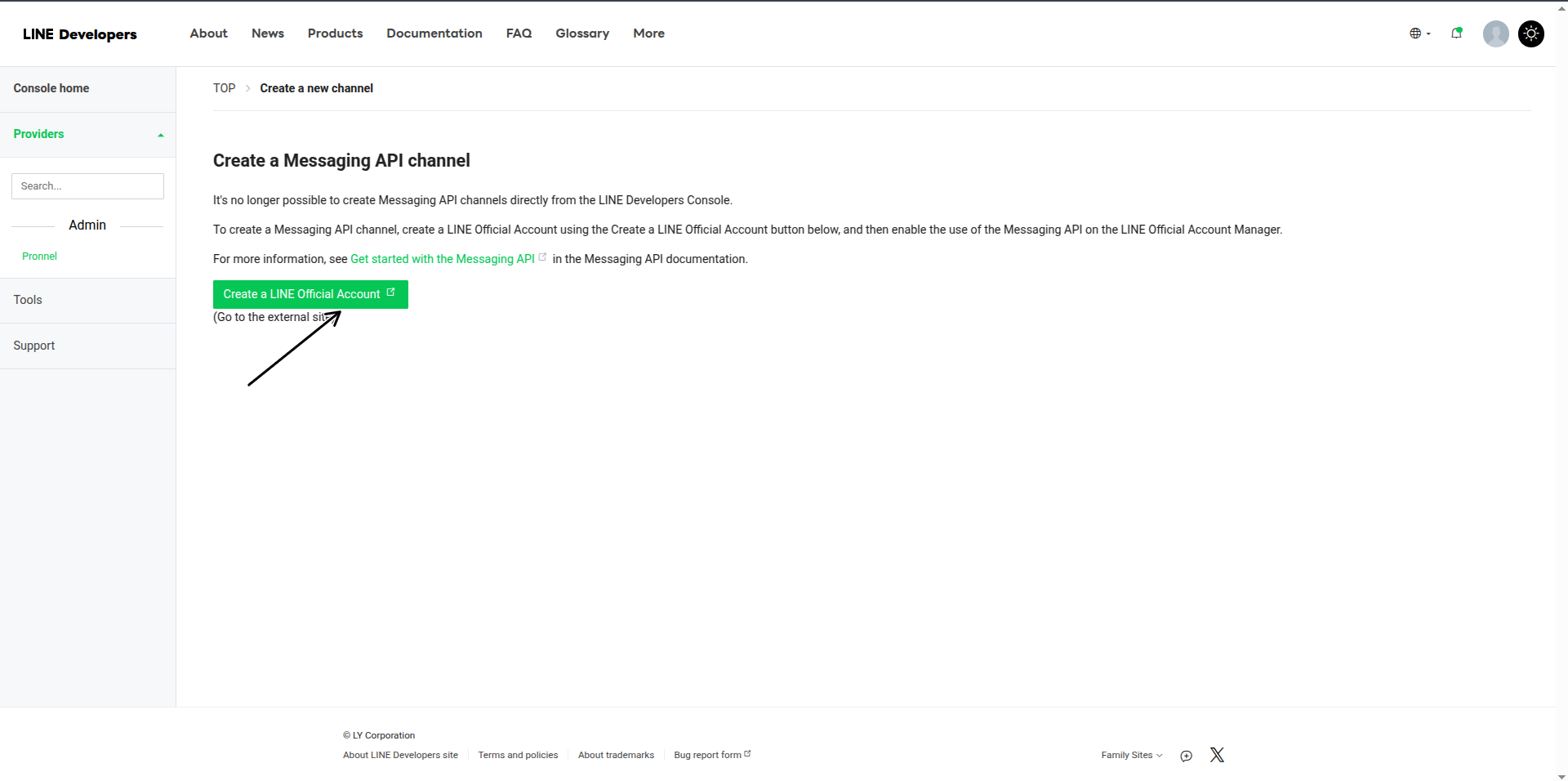
Task: Open Support in the sidebar
Action: tap(87, 346)
